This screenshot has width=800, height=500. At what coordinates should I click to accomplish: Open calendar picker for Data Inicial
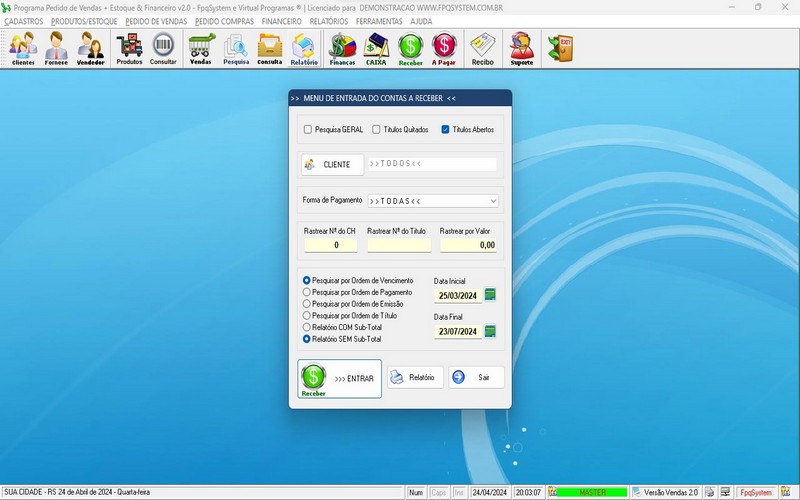pos(490,295)
